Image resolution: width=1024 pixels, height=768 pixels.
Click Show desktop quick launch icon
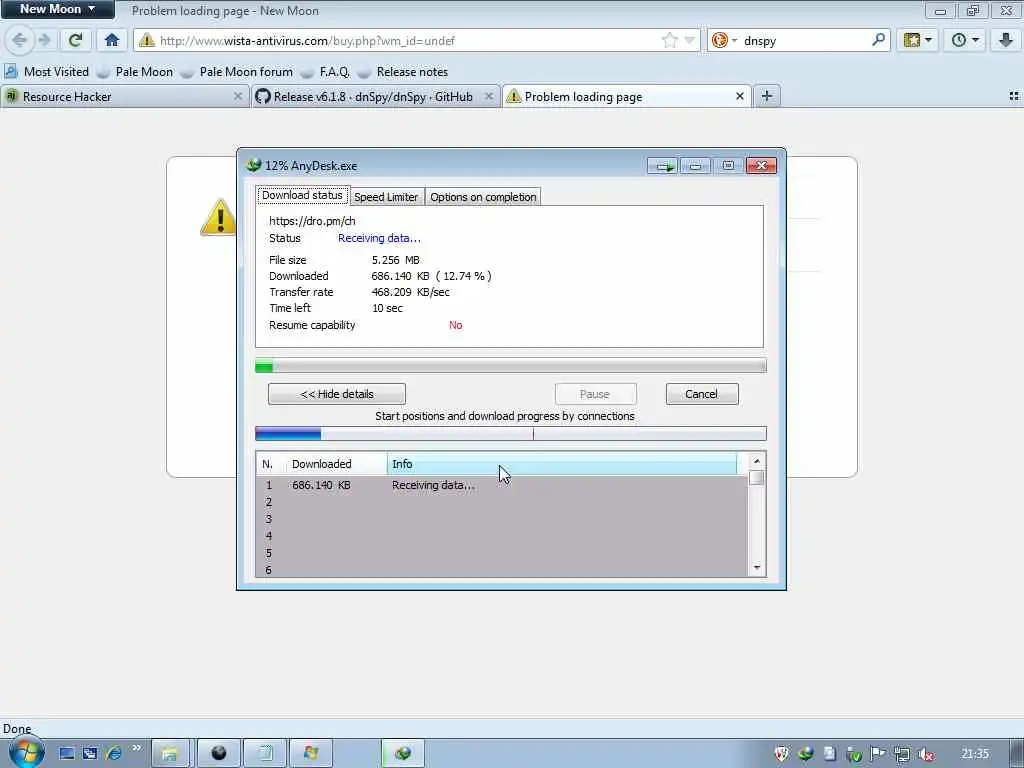point(67,753)
